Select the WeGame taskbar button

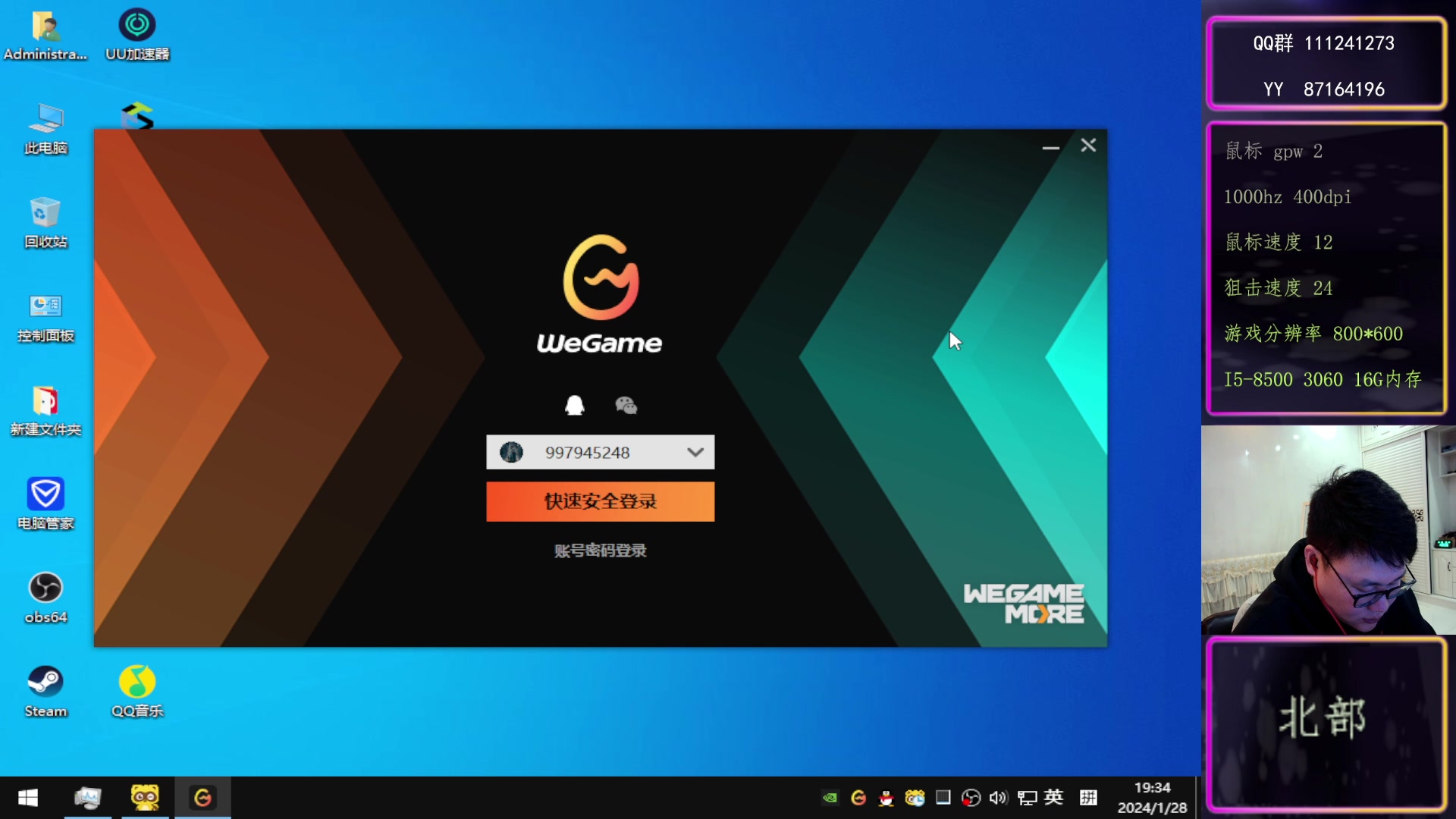click(x=202, y=798)
